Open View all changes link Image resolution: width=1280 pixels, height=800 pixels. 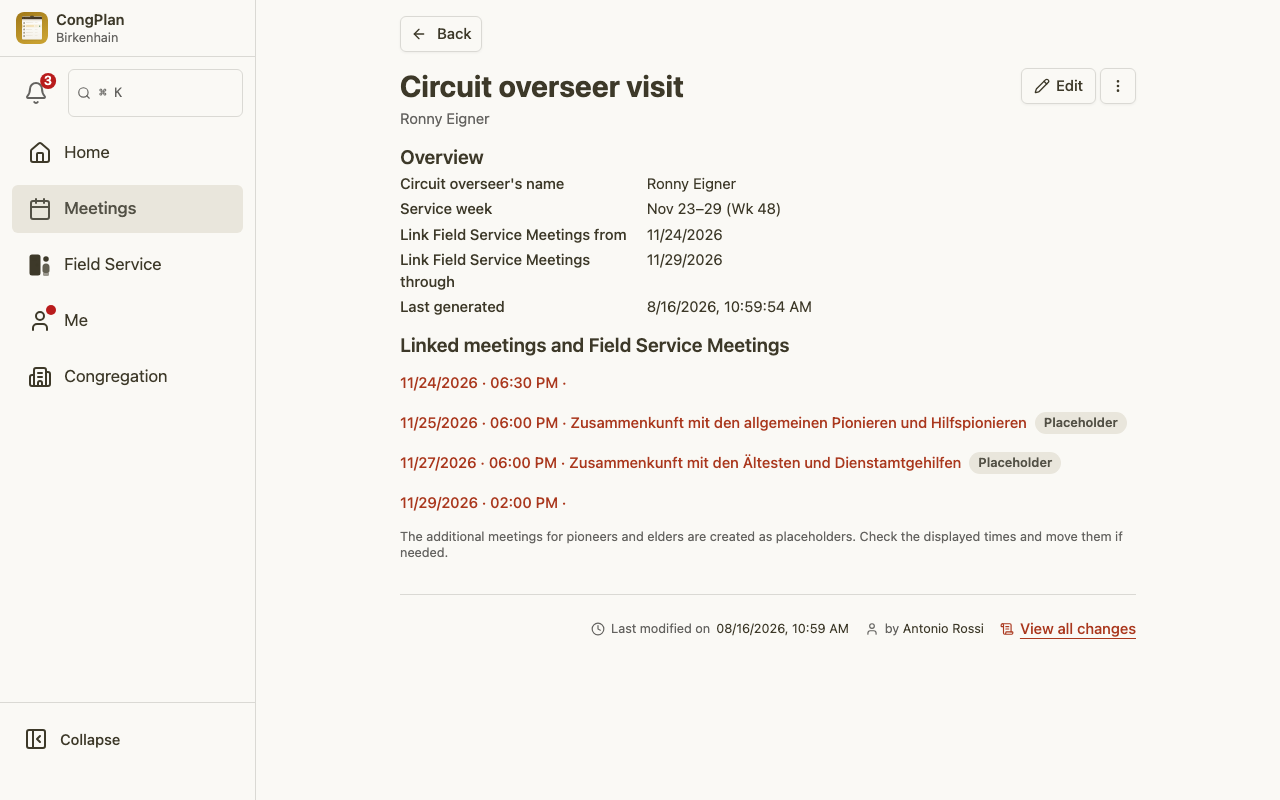coord(1077,629)
